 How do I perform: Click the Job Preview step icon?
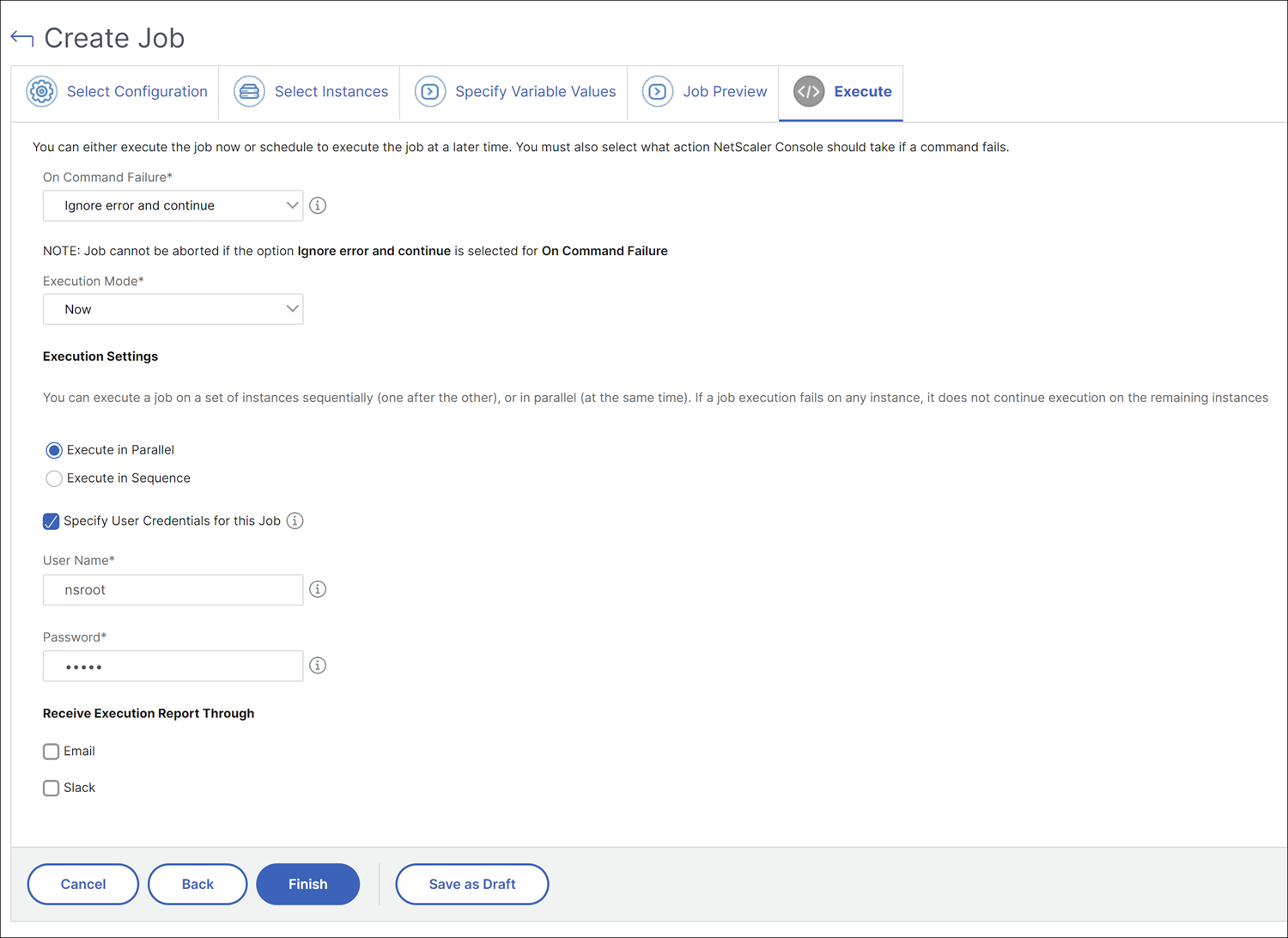[658, 91]
